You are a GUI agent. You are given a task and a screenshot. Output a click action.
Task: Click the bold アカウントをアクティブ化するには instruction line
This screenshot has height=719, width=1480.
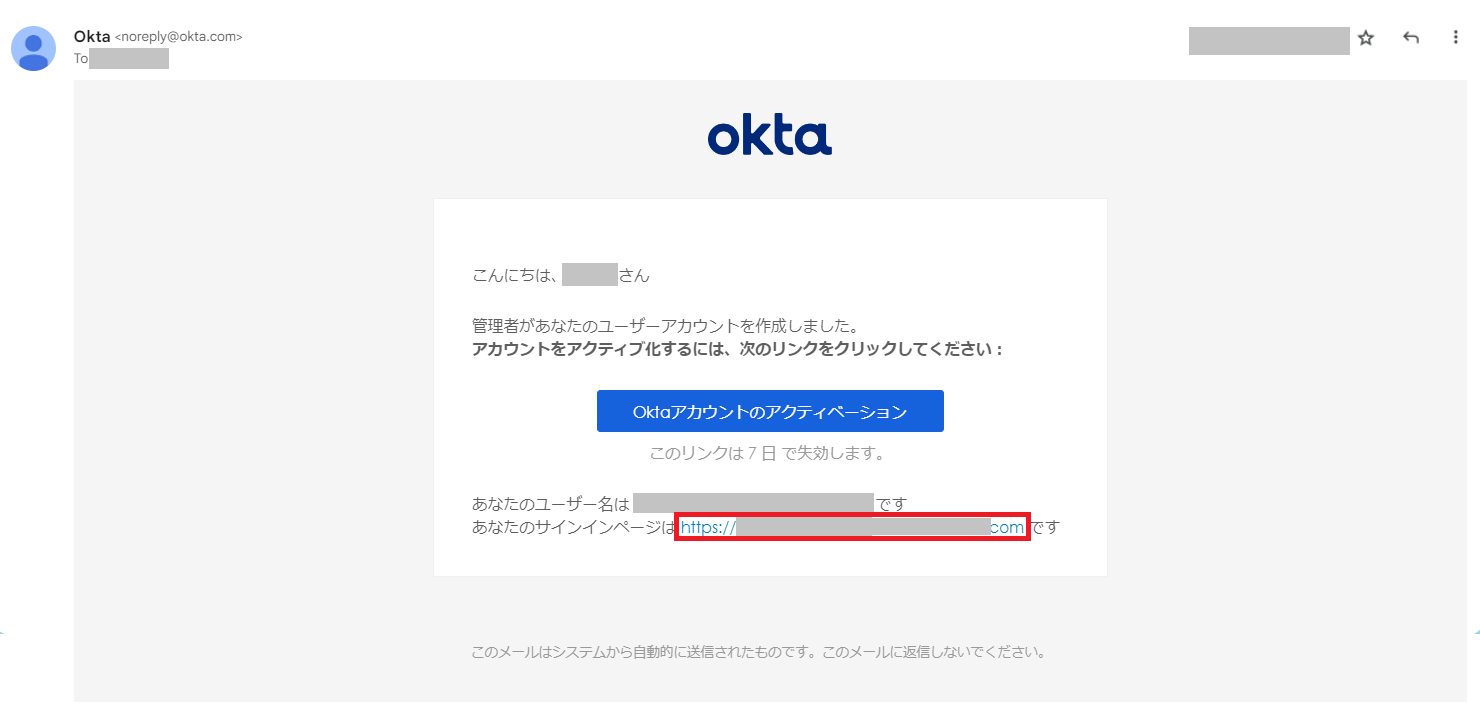tap(737, 350)
